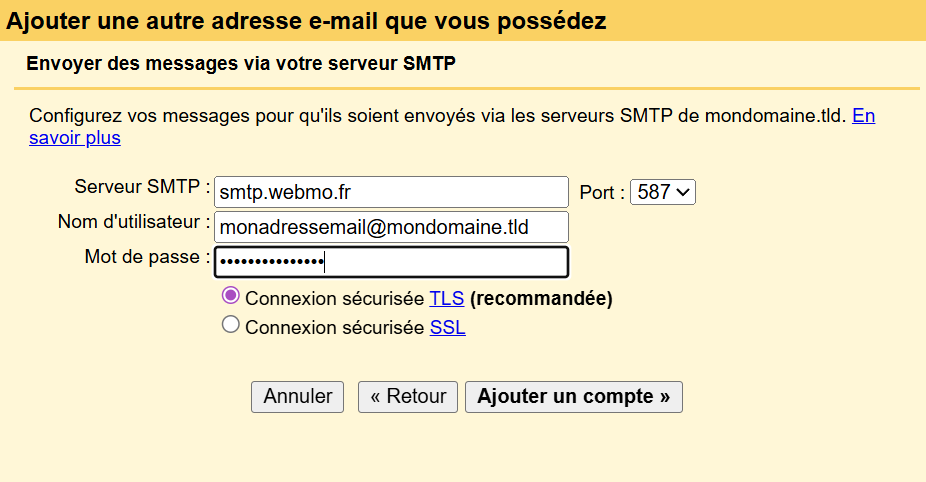
Task: Click the "Port :" label text
Action: 602,192
